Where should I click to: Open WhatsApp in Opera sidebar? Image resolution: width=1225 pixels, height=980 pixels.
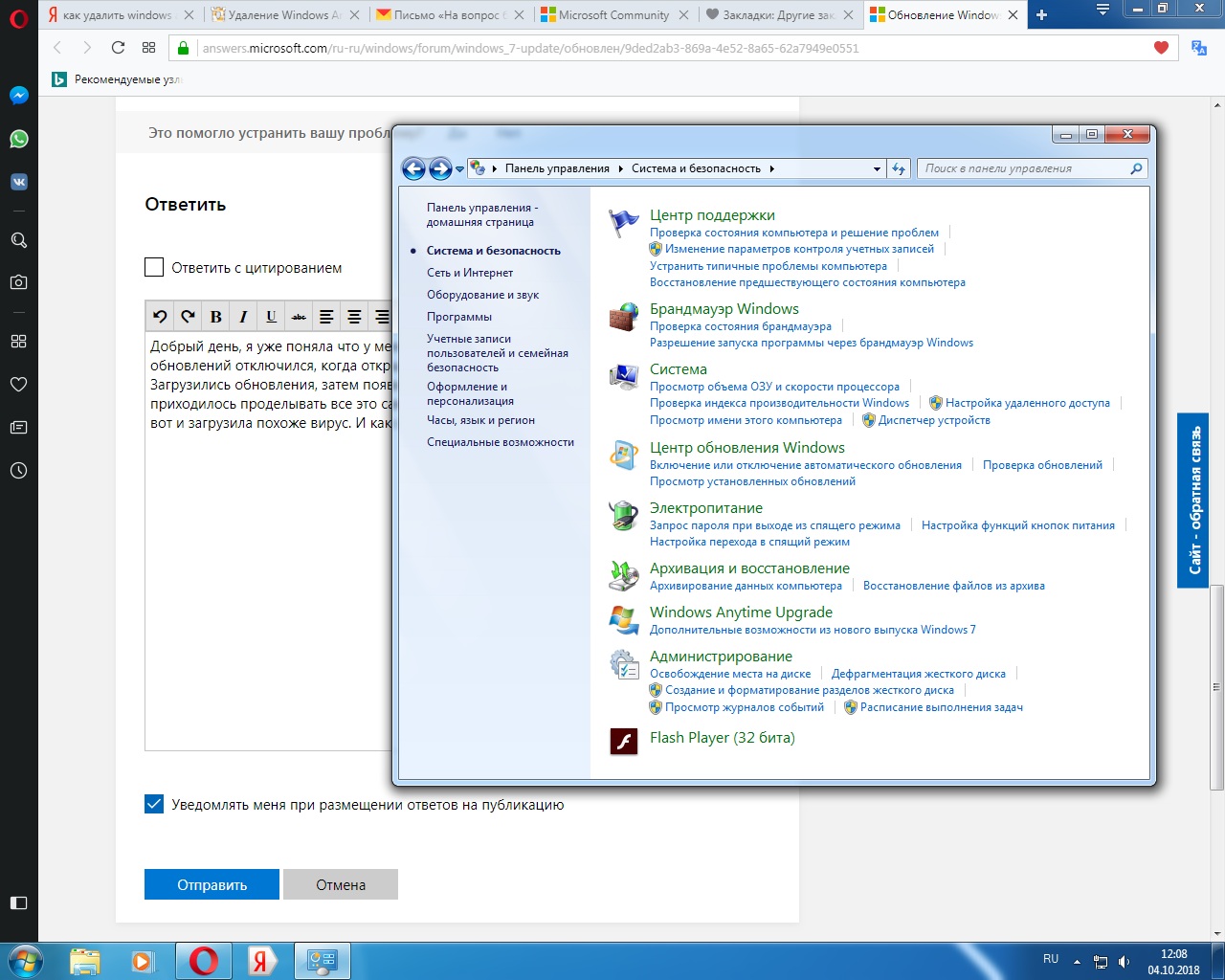point(18,139)
